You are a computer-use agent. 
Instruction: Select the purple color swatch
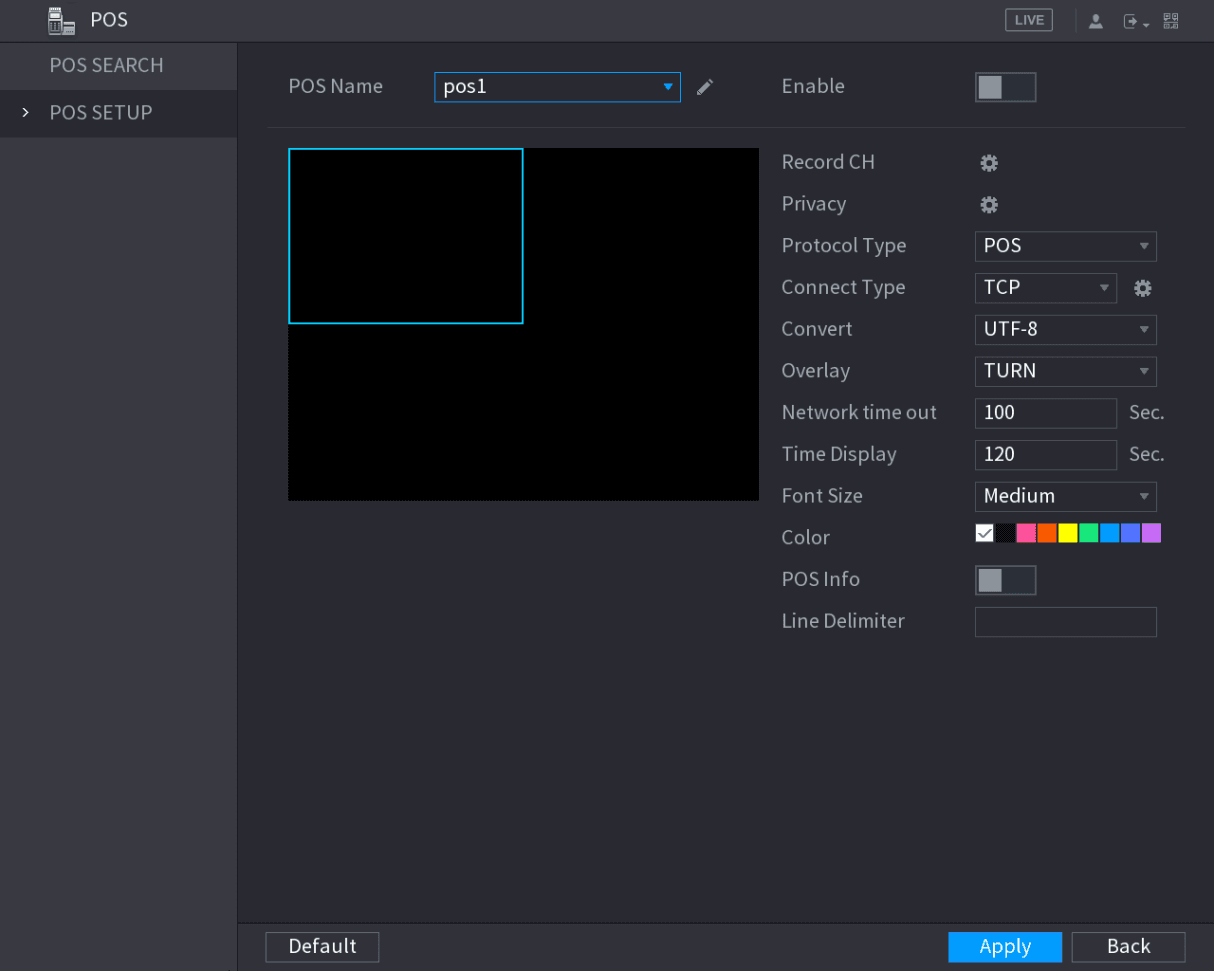coord(1152,533)
